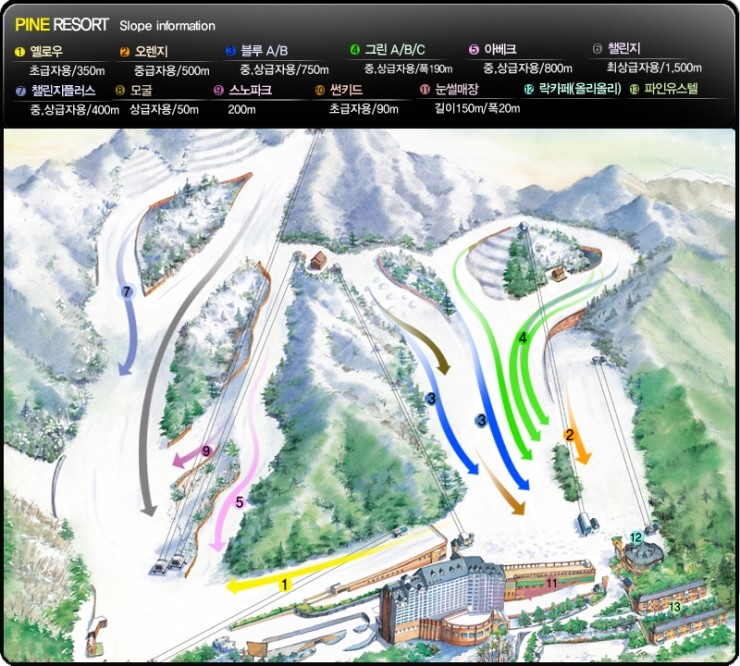Select the 모굴 slope label
Viewport: 740px width, 666px height.
(x=141, y=90)
